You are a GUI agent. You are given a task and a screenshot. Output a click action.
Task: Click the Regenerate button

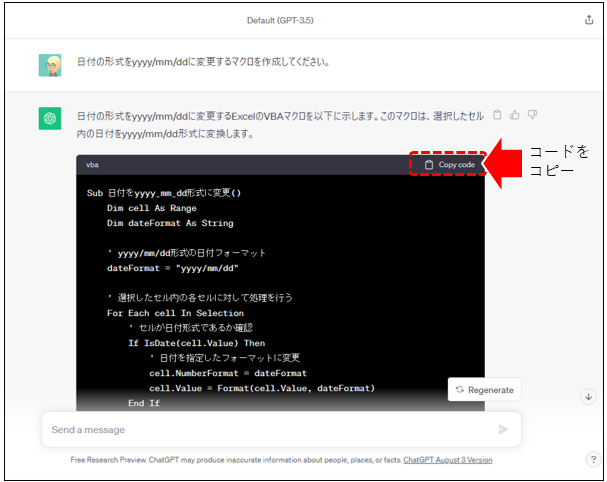(x=484, y=390)
